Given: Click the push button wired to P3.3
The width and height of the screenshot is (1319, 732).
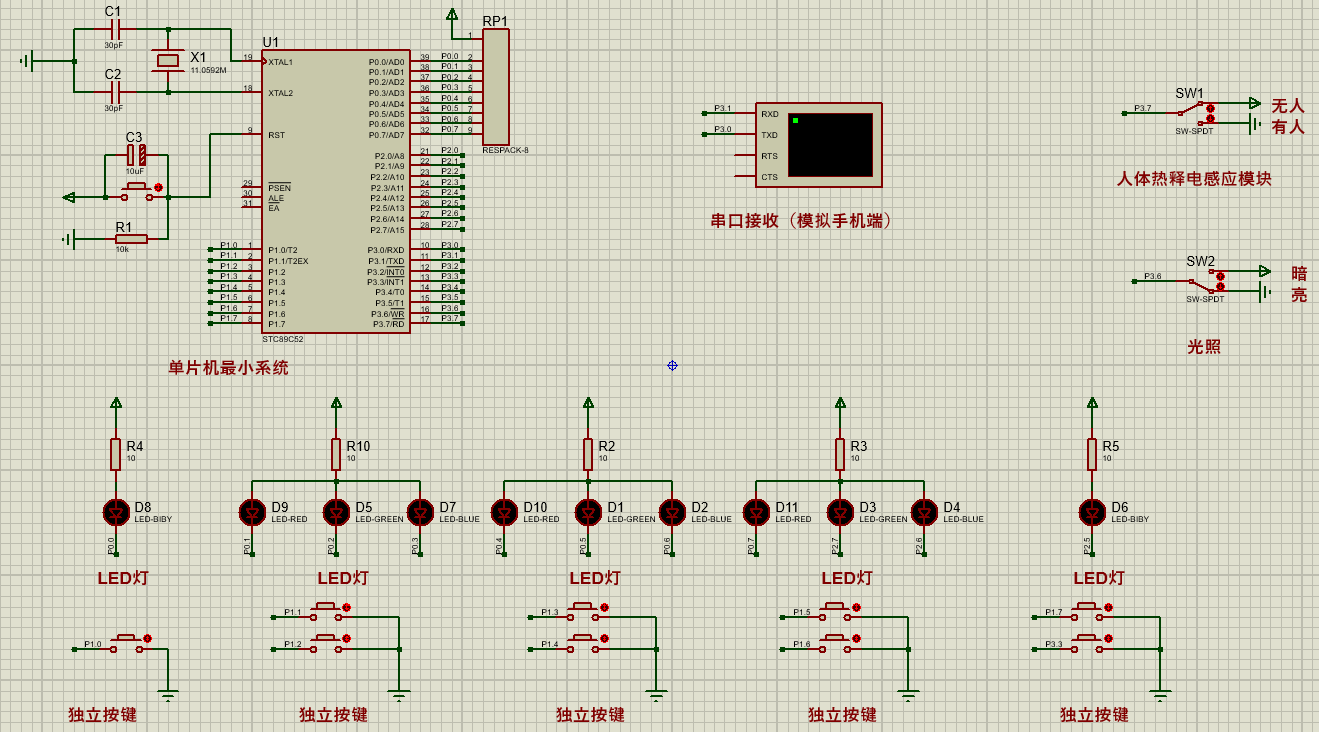Looking at the screenshot, I should 1087,643.
